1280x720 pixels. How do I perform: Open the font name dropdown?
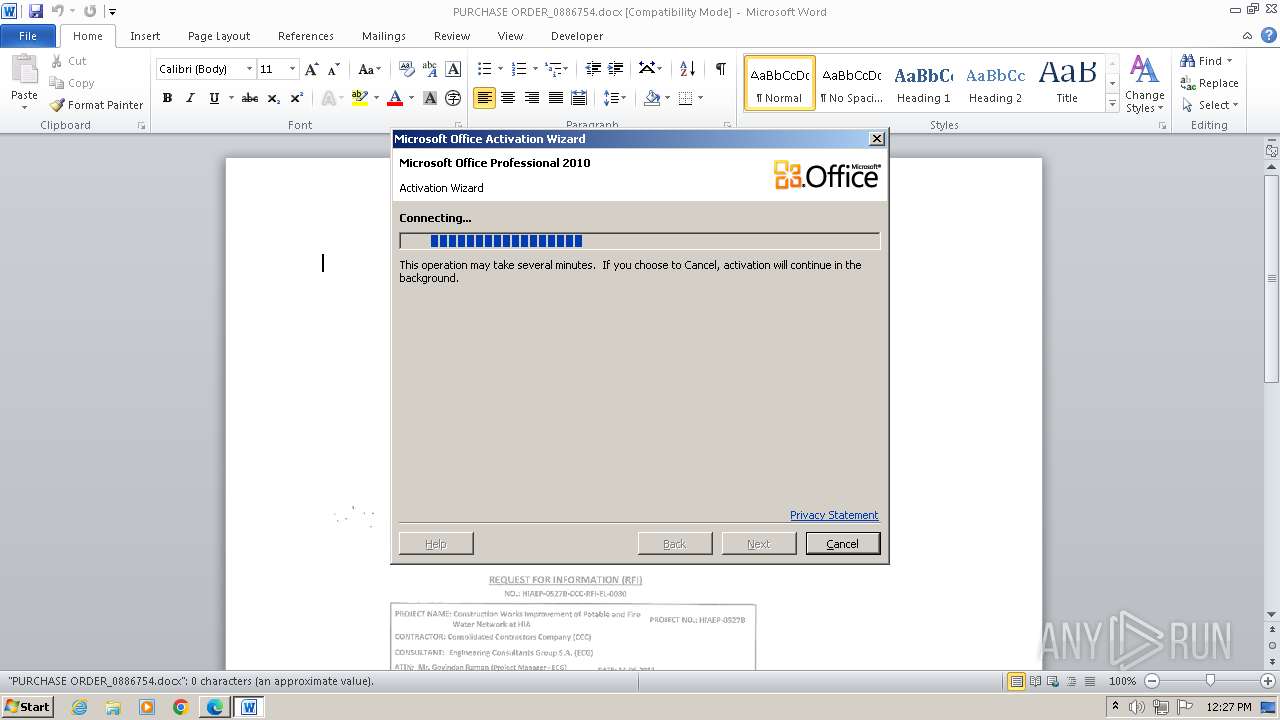click(249, 69)
